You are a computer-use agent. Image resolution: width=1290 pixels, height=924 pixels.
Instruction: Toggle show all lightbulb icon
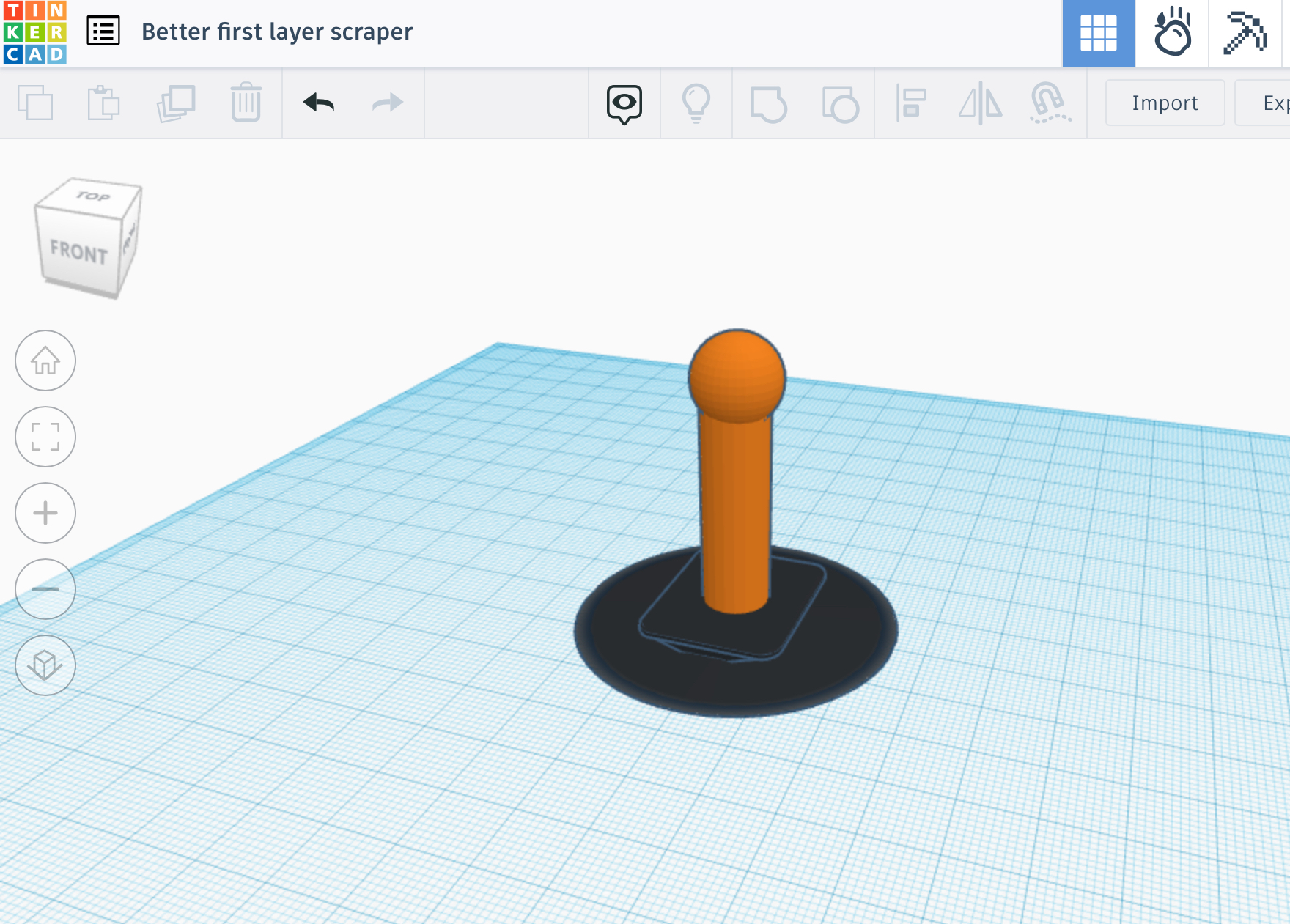(x=696, y=103)
